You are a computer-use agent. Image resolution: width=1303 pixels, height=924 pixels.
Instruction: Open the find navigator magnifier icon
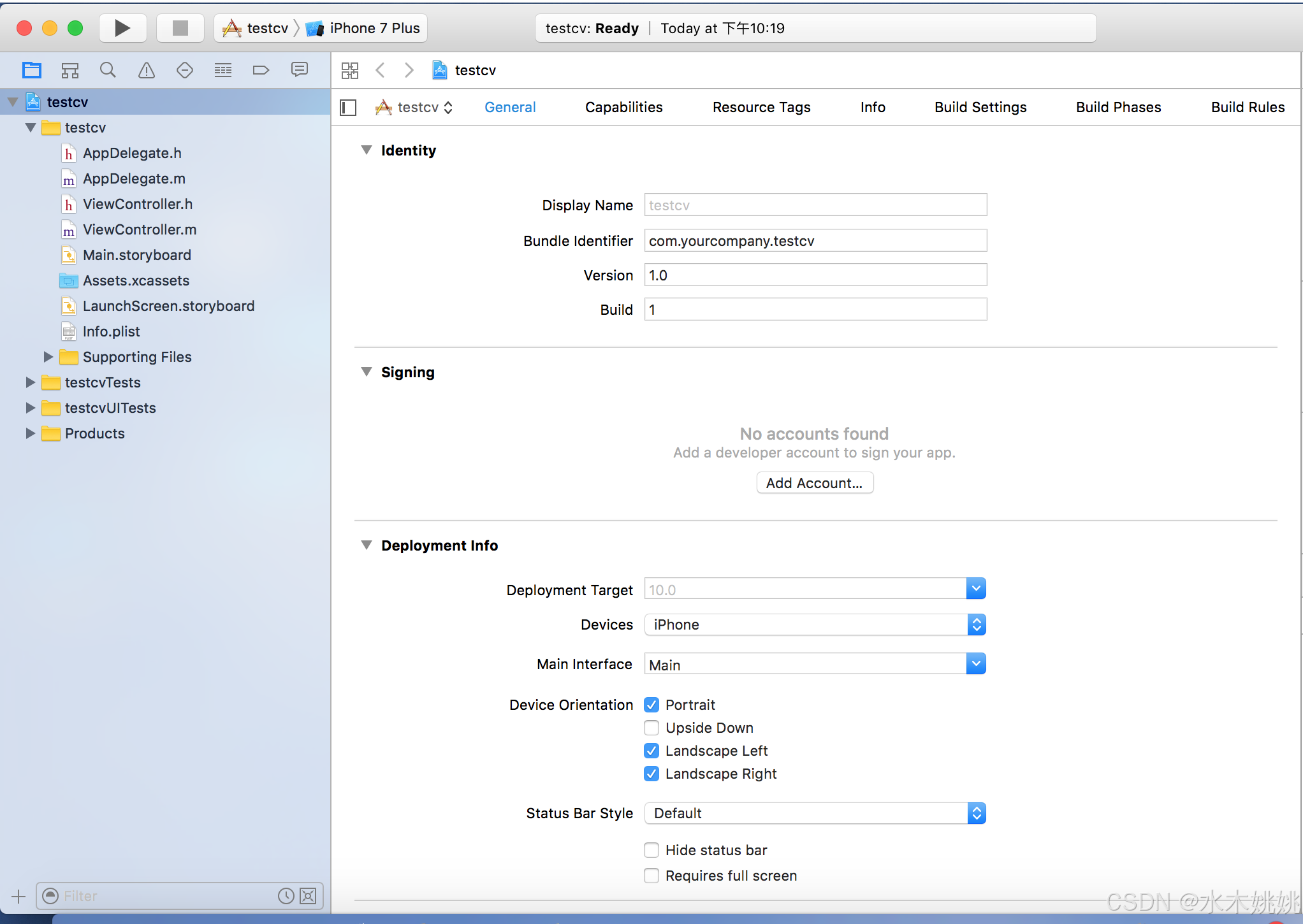[x=108, y=70]
